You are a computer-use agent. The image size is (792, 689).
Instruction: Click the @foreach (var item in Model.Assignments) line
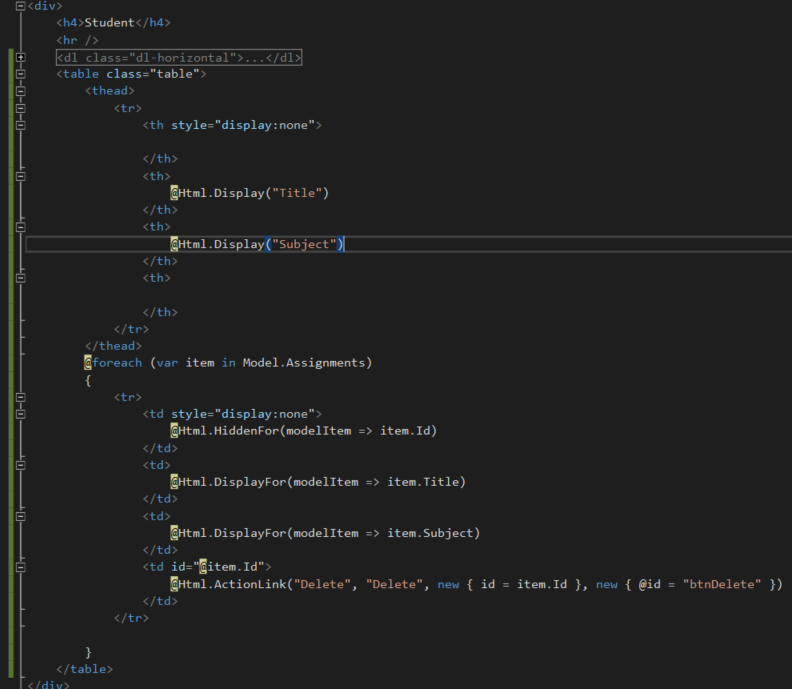click(x=228, y=363)
